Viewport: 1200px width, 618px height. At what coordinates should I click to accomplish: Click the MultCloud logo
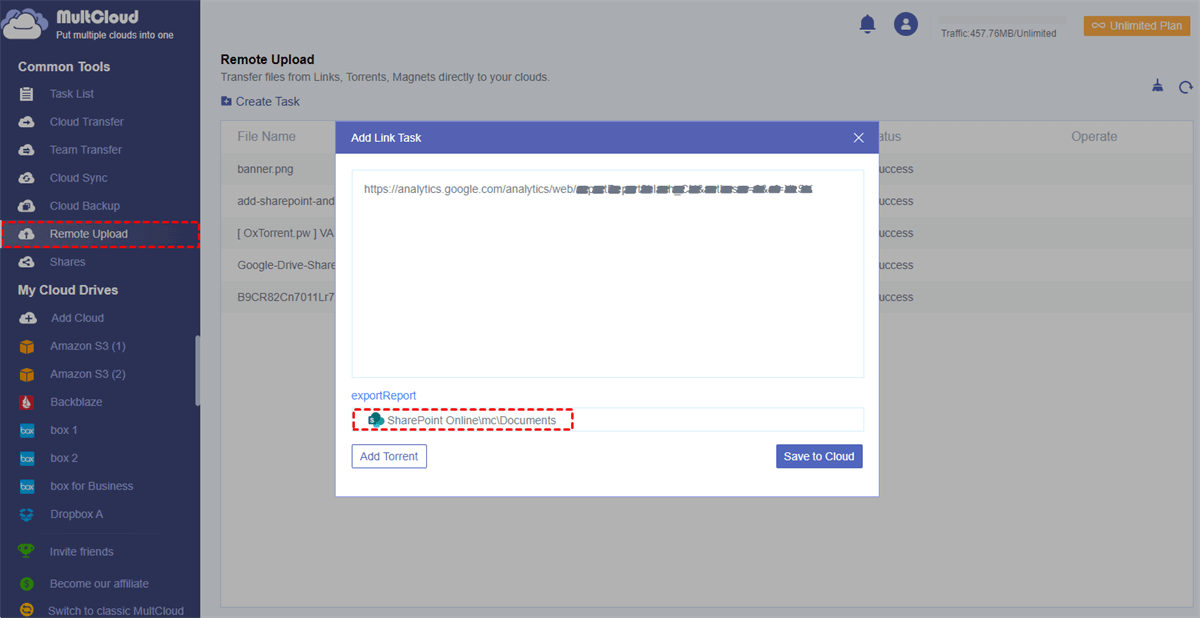point(88,24)
